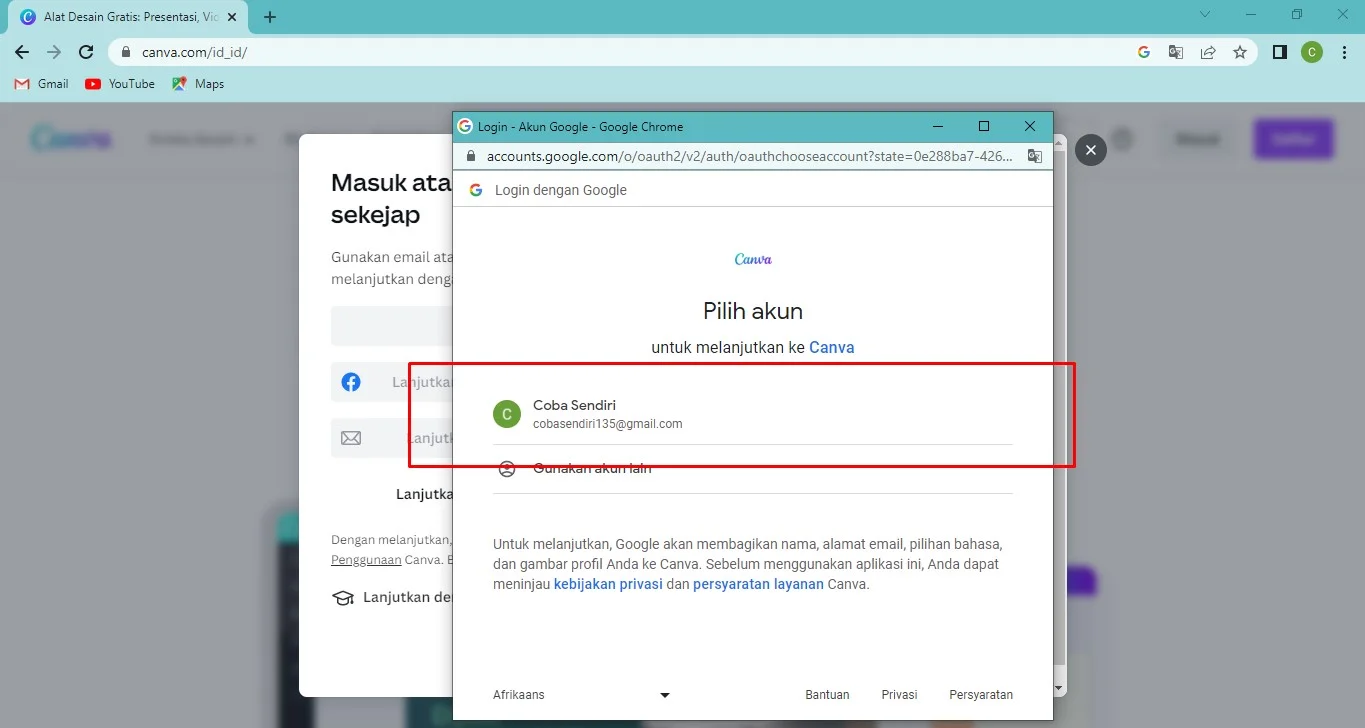Open the kebijakan privasi link
This screenshot has height=728, width=1365.
pyautogui.click(x=608, y=584)
